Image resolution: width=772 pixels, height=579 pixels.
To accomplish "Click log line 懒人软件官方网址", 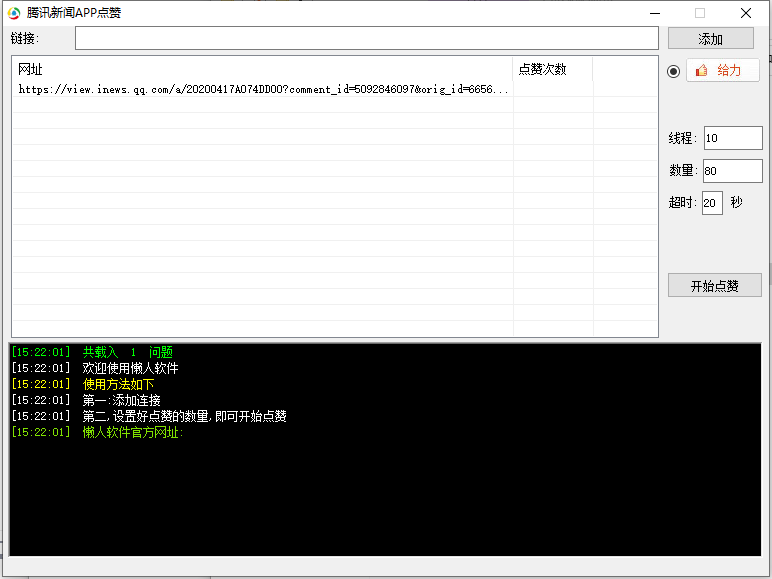I will 97,432.
